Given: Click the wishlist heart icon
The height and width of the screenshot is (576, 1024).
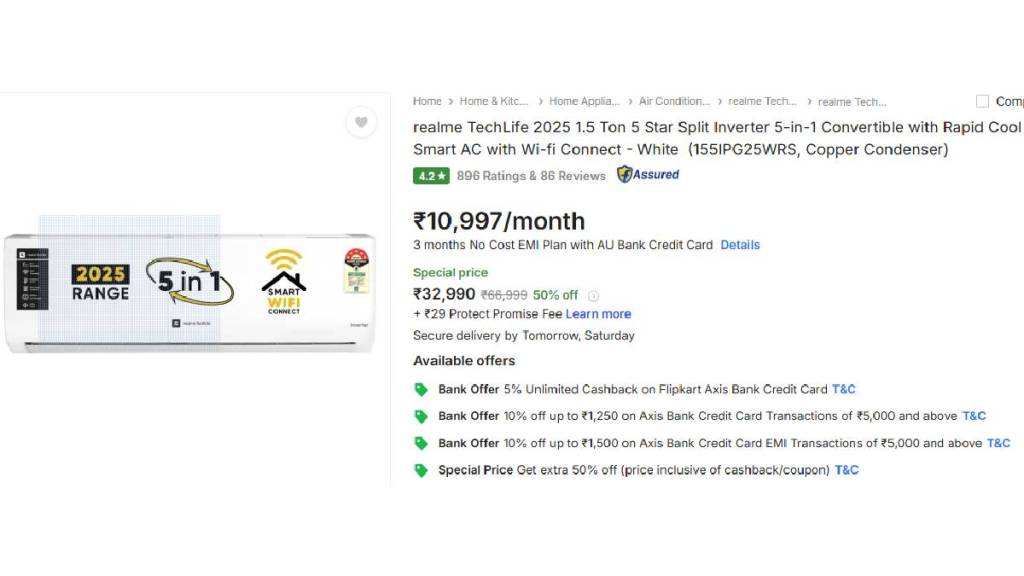Looking at the screenshot, I should [361, 122].
